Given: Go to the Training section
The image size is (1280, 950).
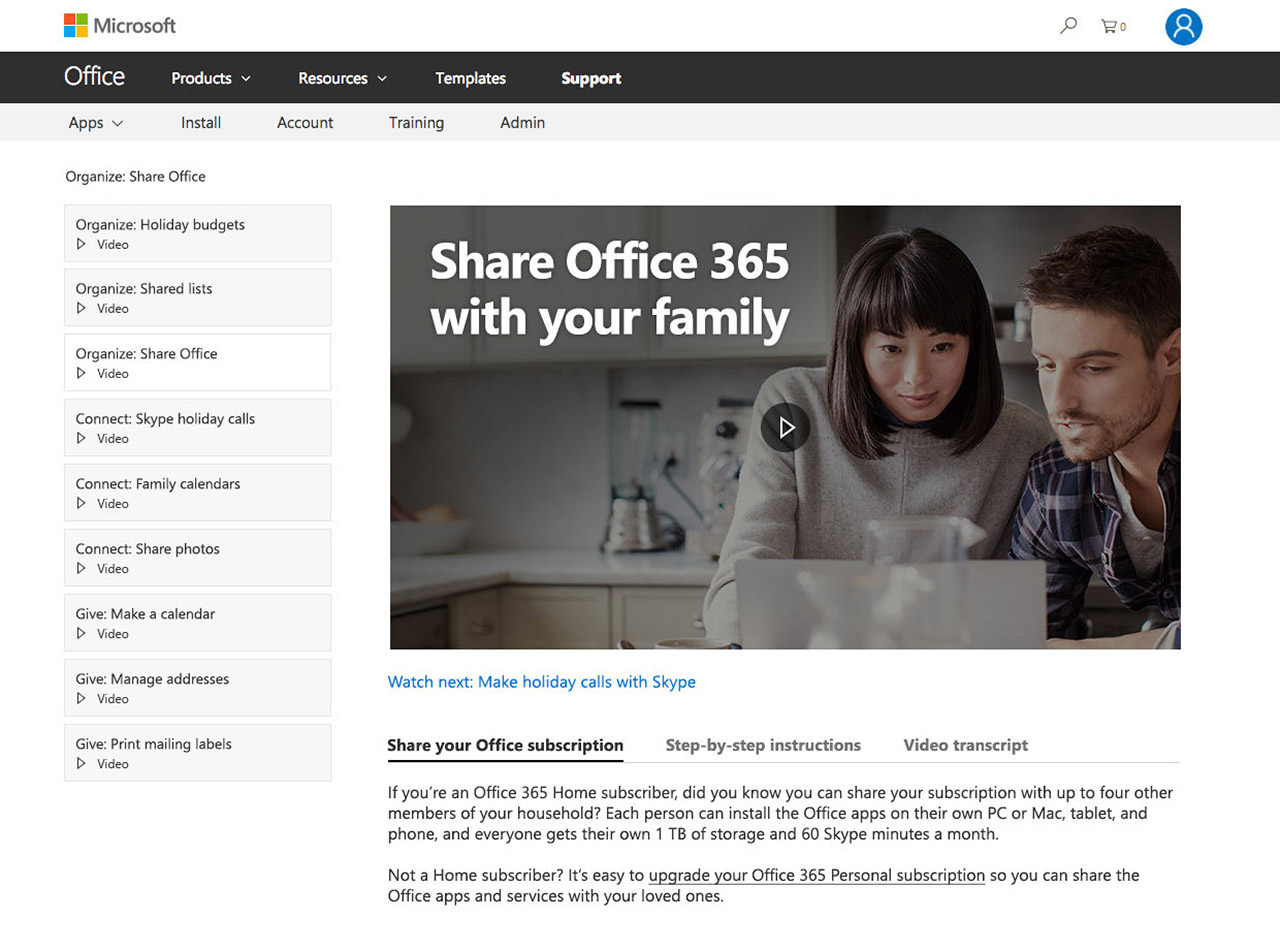Looking at the screenshot, I should [x=416, y=123].
